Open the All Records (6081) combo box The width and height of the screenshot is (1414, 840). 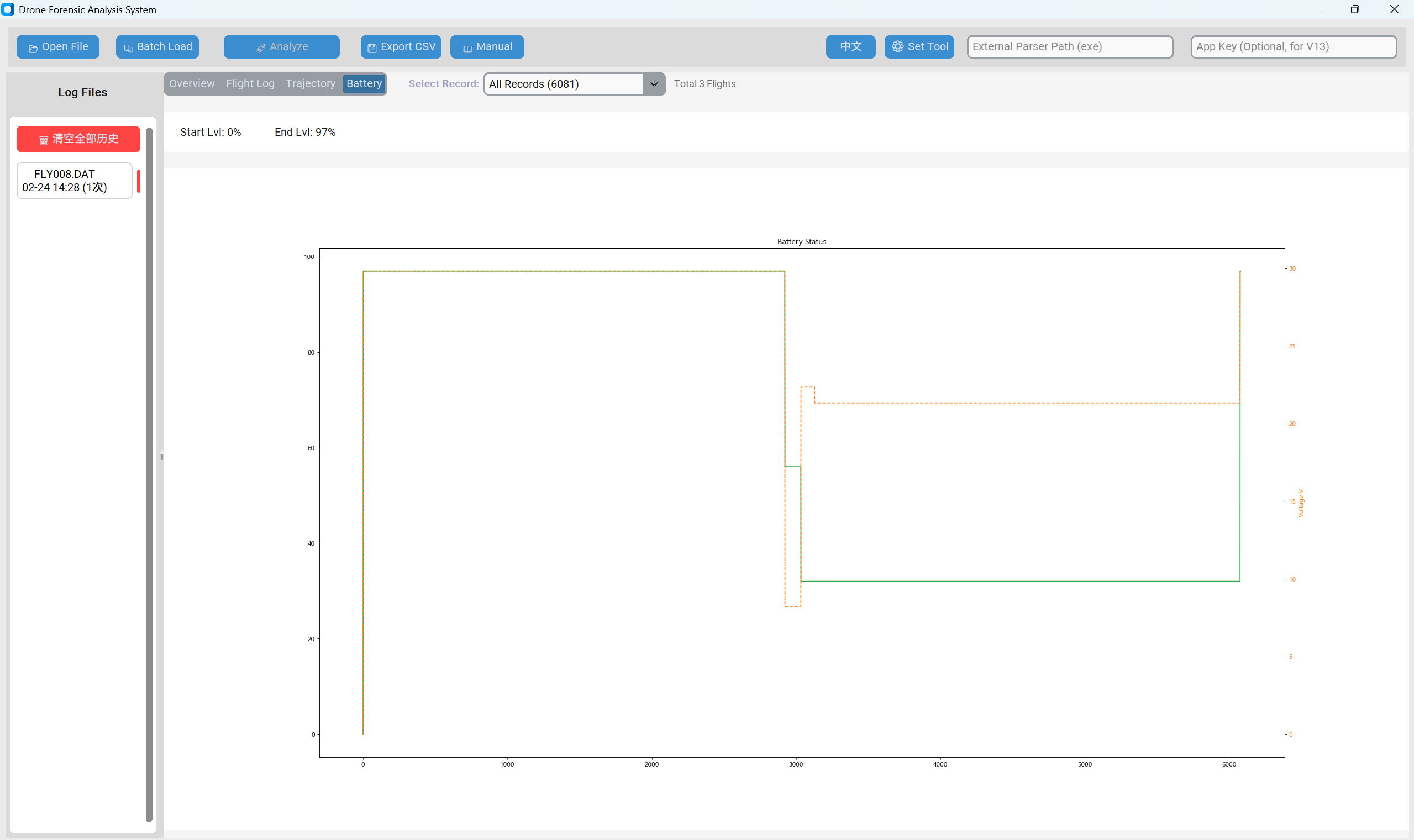point(563,84)
